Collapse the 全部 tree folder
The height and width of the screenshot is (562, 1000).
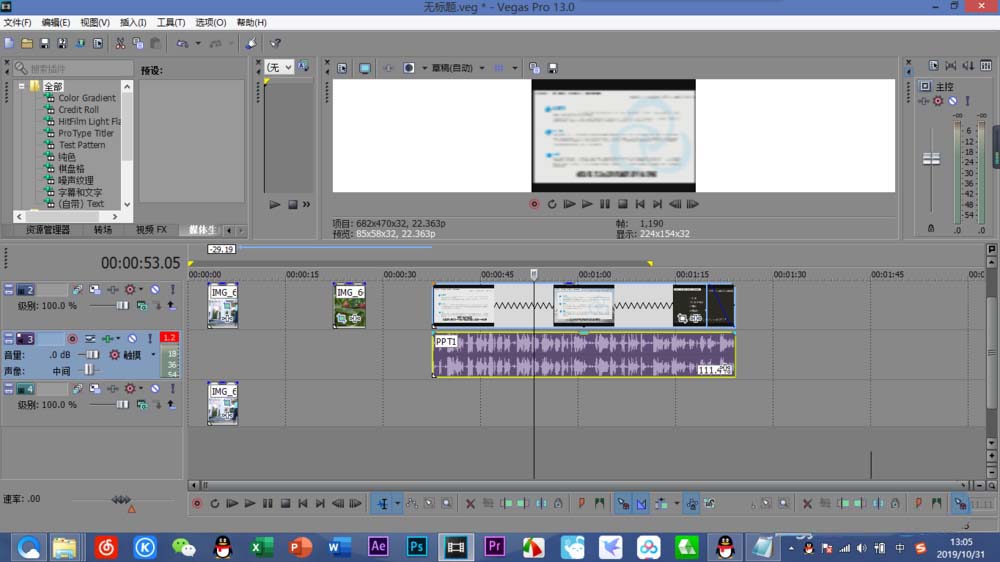(21, 86)
